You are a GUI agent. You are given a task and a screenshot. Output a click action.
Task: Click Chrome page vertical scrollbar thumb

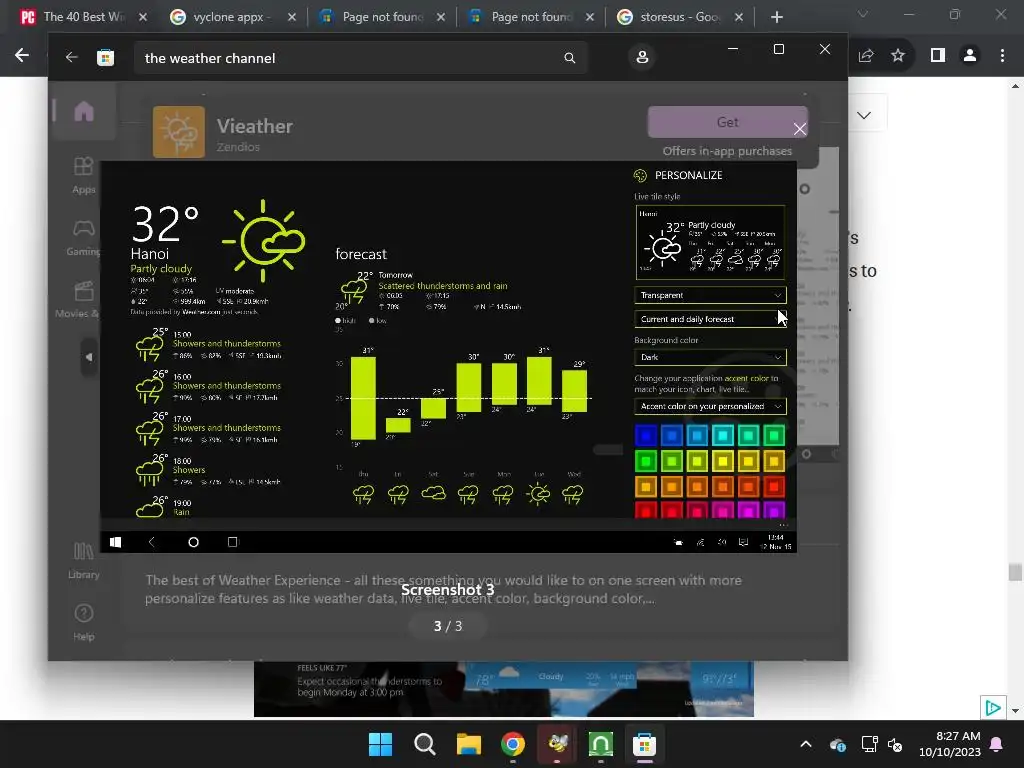pos(1015,572)
